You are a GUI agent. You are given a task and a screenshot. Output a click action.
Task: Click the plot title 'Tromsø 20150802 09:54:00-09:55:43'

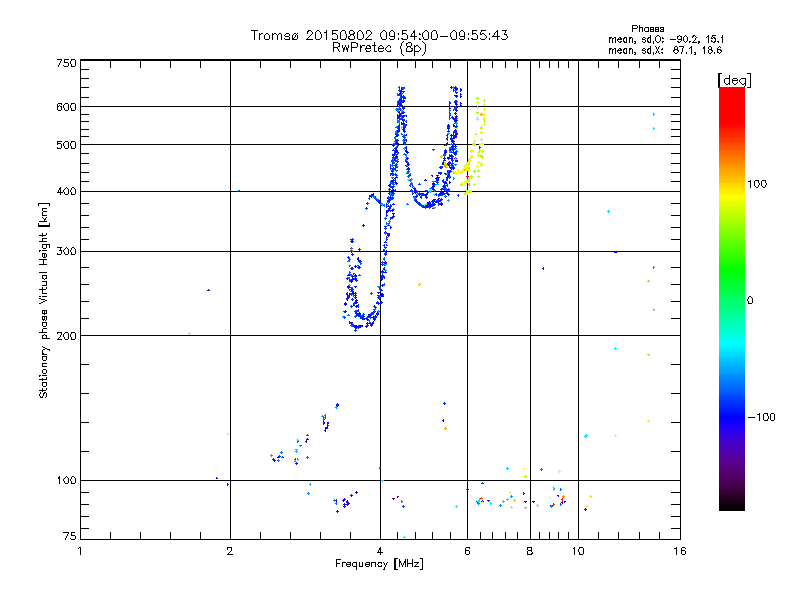click(379, 35)
